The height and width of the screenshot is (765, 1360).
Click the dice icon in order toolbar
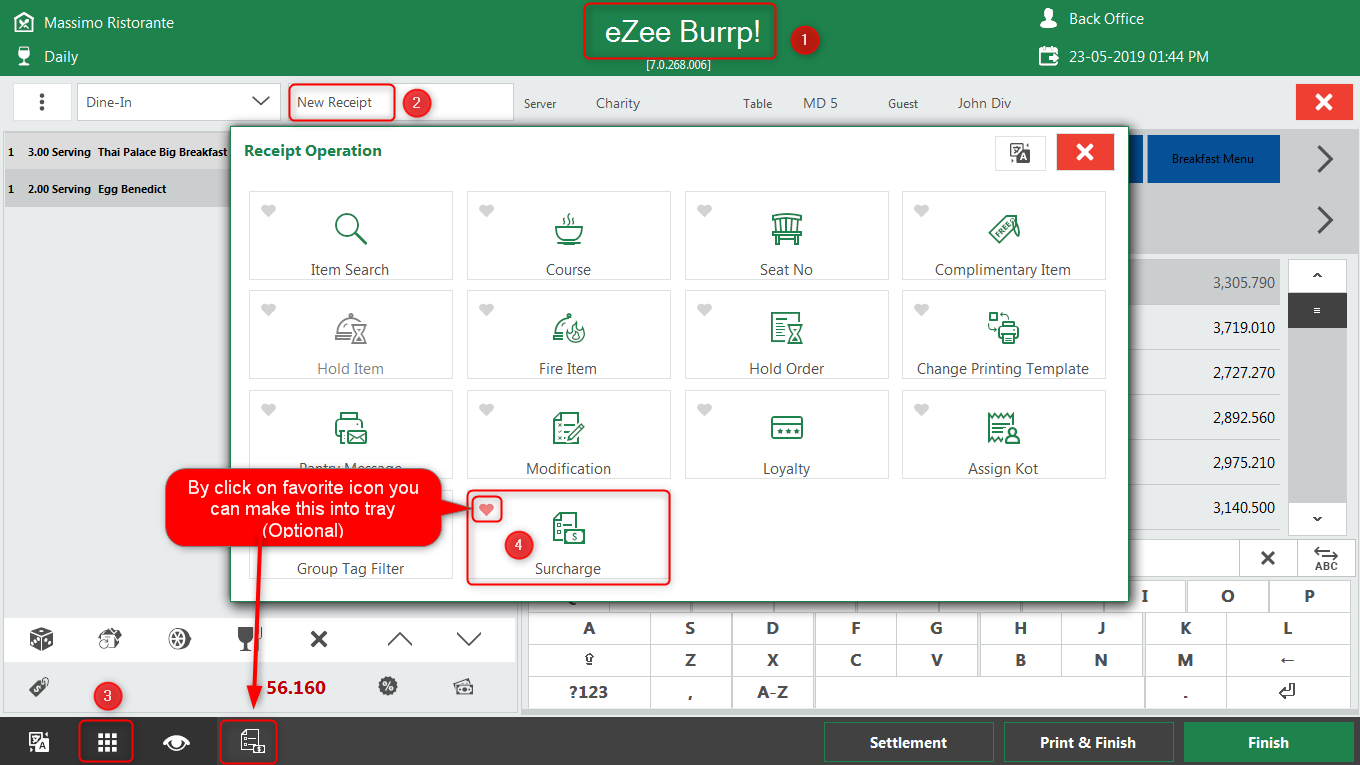point(41,639)
